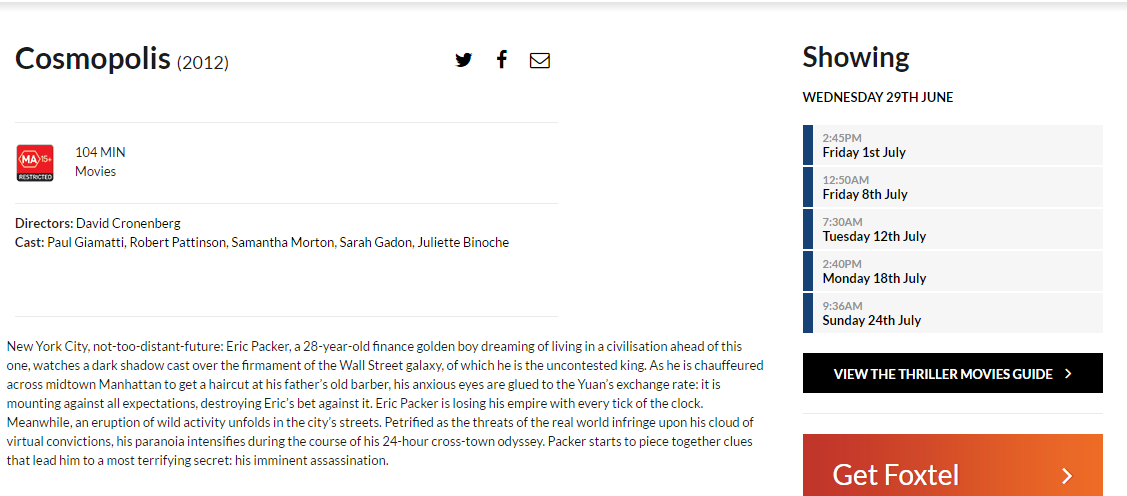Open the Get Foxtel banner
1127x496 pixels.
pyautogui.click(x=896, y=474)
